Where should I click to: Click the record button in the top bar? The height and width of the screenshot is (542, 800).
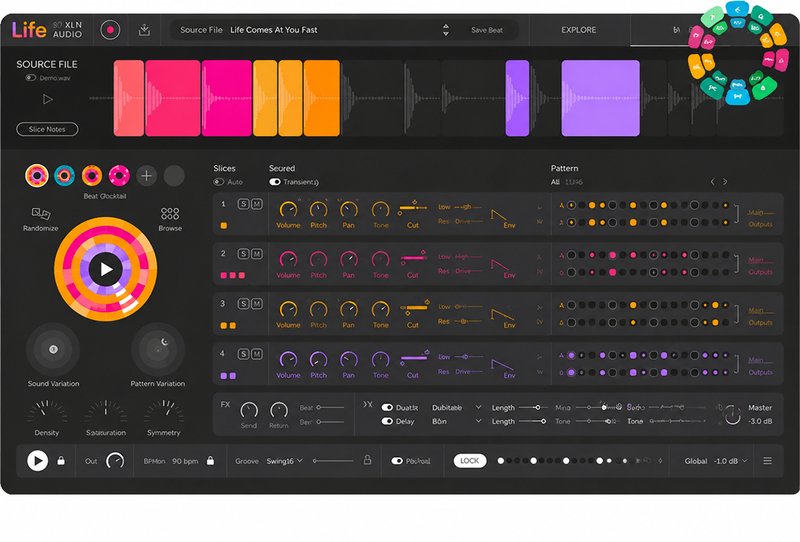tap(110, 30)
